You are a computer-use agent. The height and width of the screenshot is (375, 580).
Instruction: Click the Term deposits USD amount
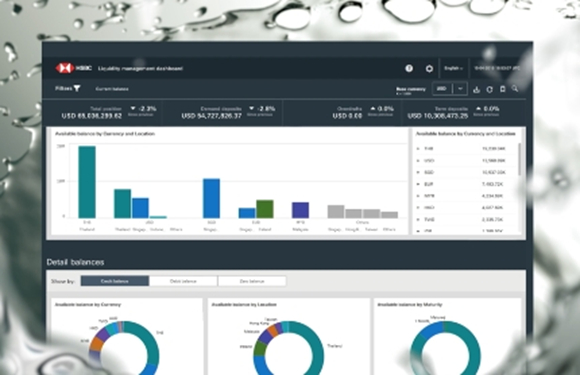click(x=438, y=116)
